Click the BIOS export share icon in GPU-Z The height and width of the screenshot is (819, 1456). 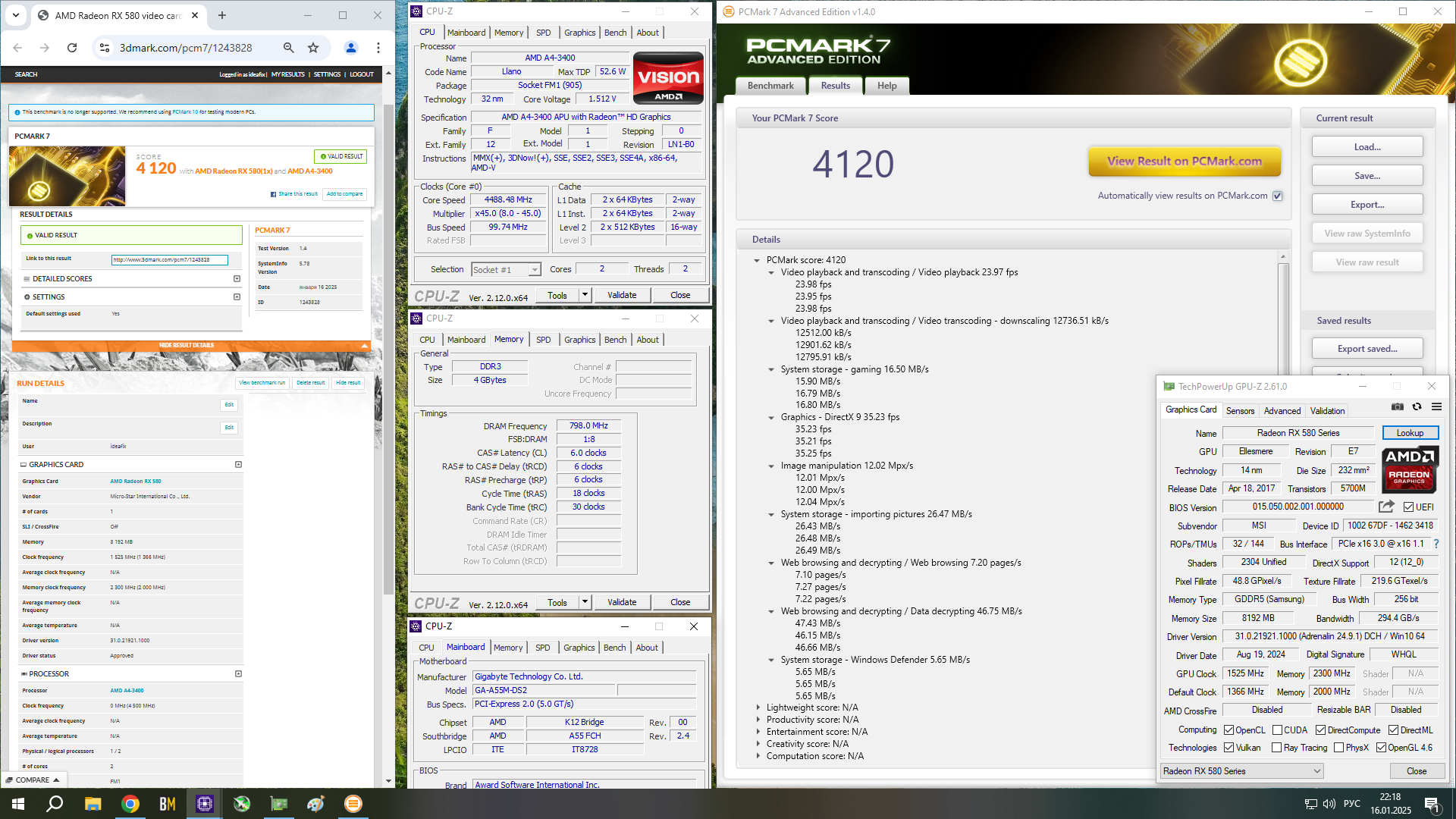(1387, 507)
